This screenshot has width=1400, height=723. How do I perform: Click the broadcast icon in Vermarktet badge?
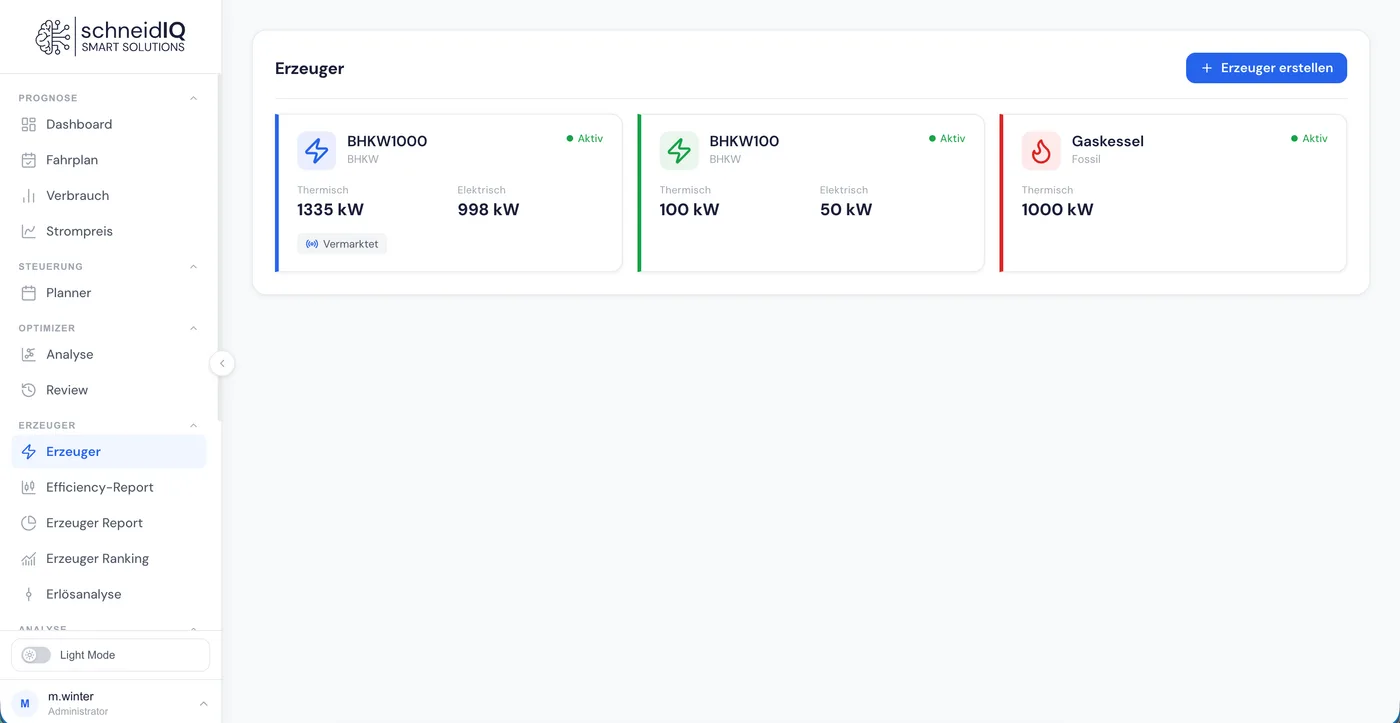pyautogui.click(x=312, y=244)
